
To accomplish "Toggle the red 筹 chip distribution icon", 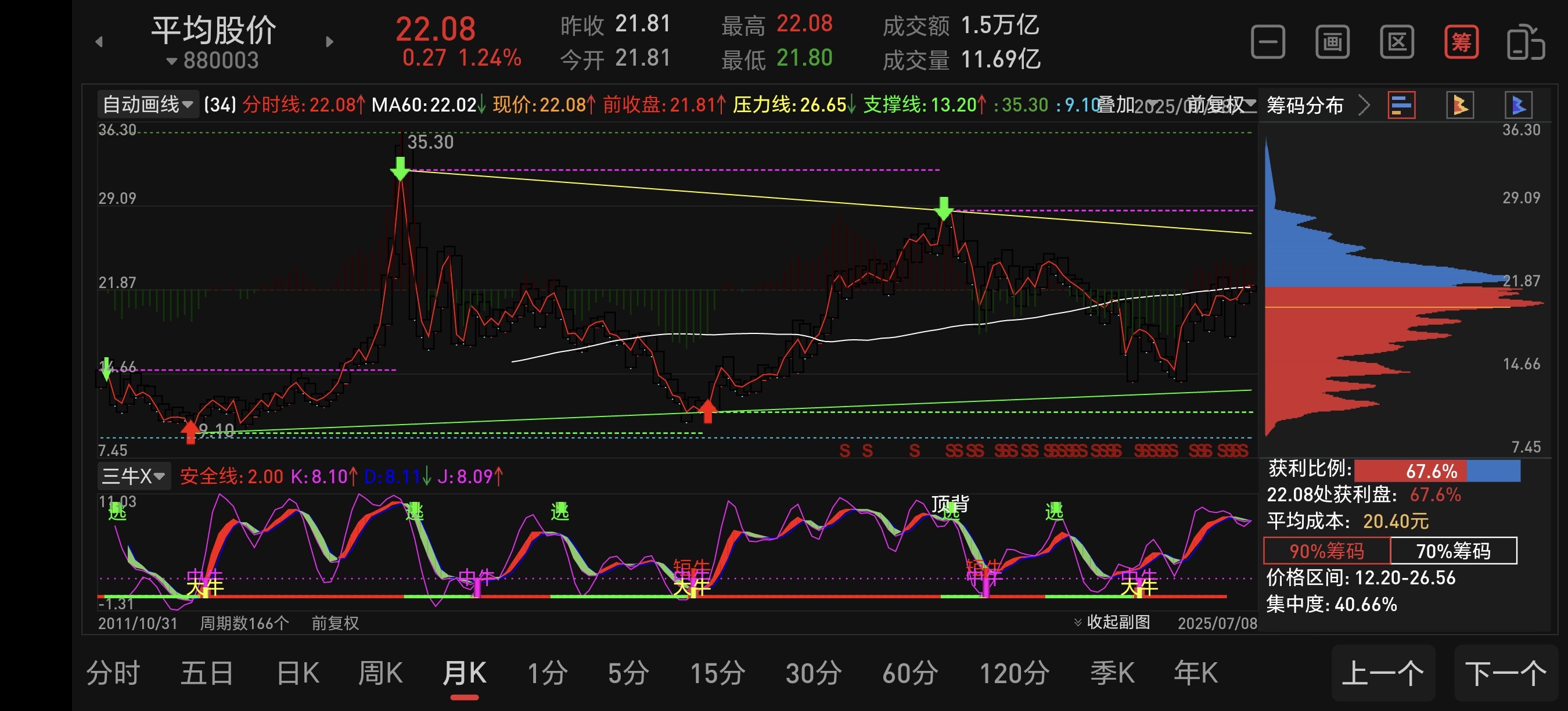I will (1461, 41).
